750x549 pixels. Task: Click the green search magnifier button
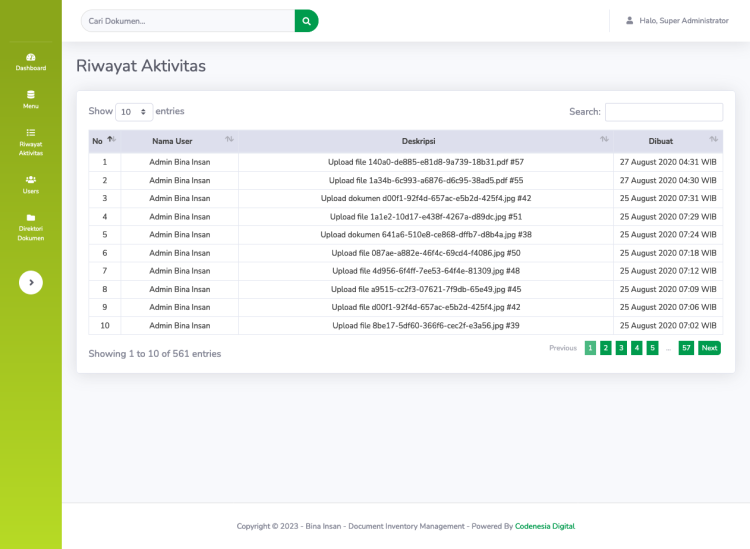tap(306, 21)
